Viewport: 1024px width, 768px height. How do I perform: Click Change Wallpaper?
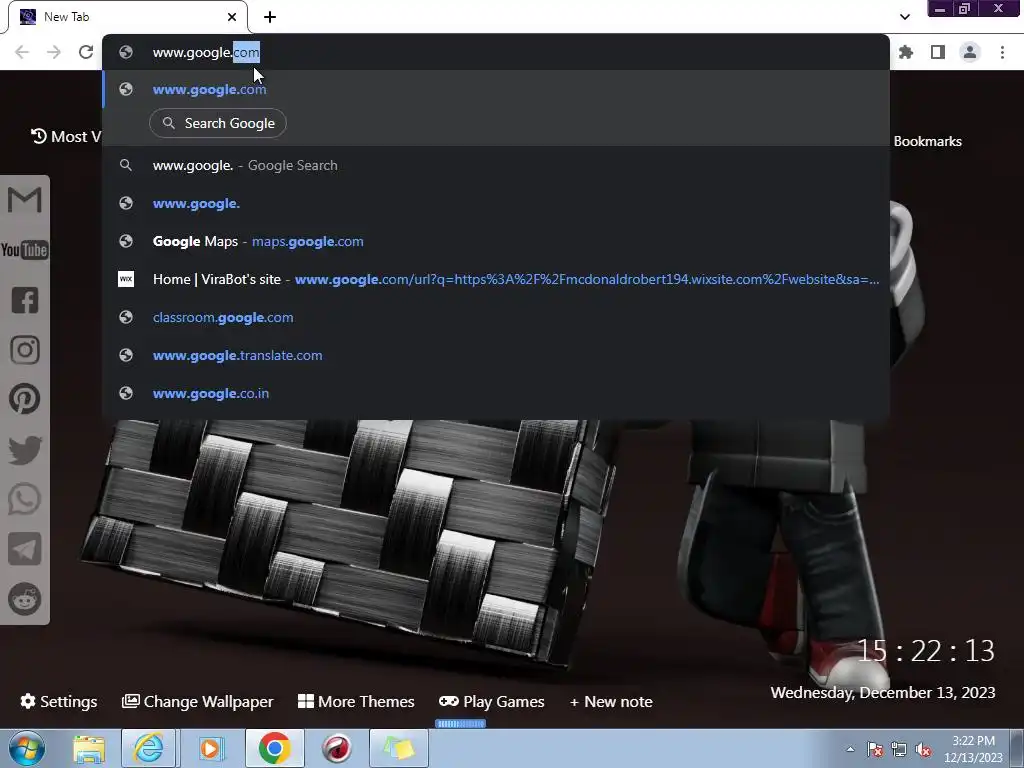coord(198,701)
